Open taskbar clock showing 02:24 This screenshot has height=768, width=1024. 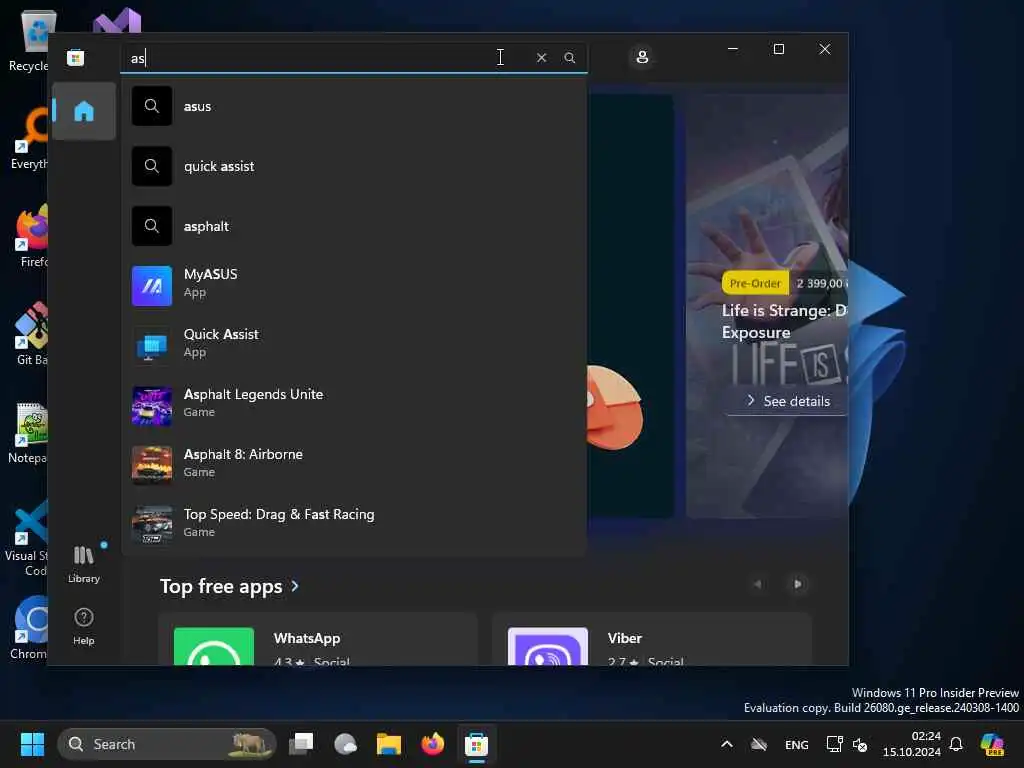pyautogui.click(x=912, y=744)
